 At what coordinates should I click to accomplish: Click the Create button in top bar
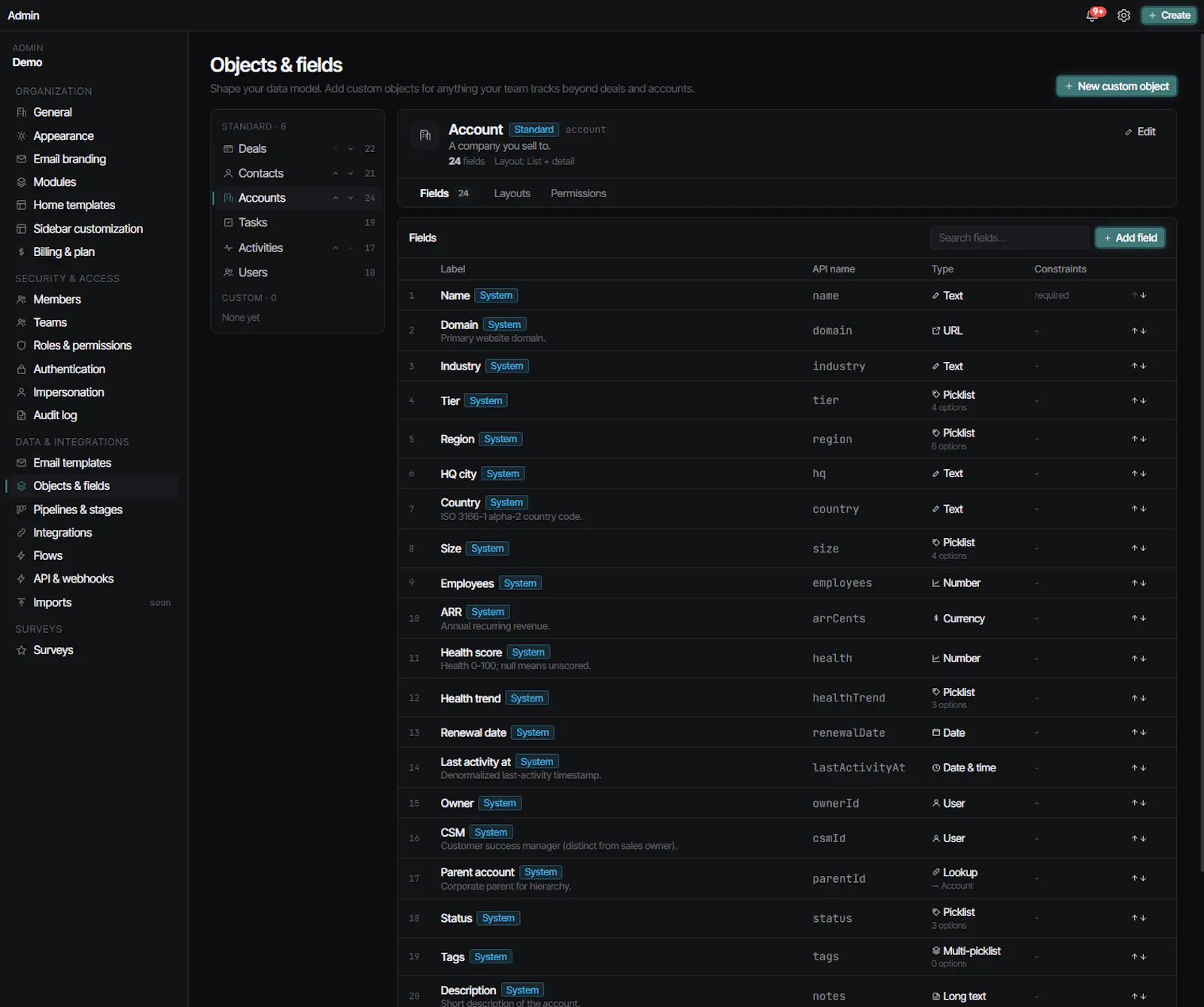point(1169,15)
